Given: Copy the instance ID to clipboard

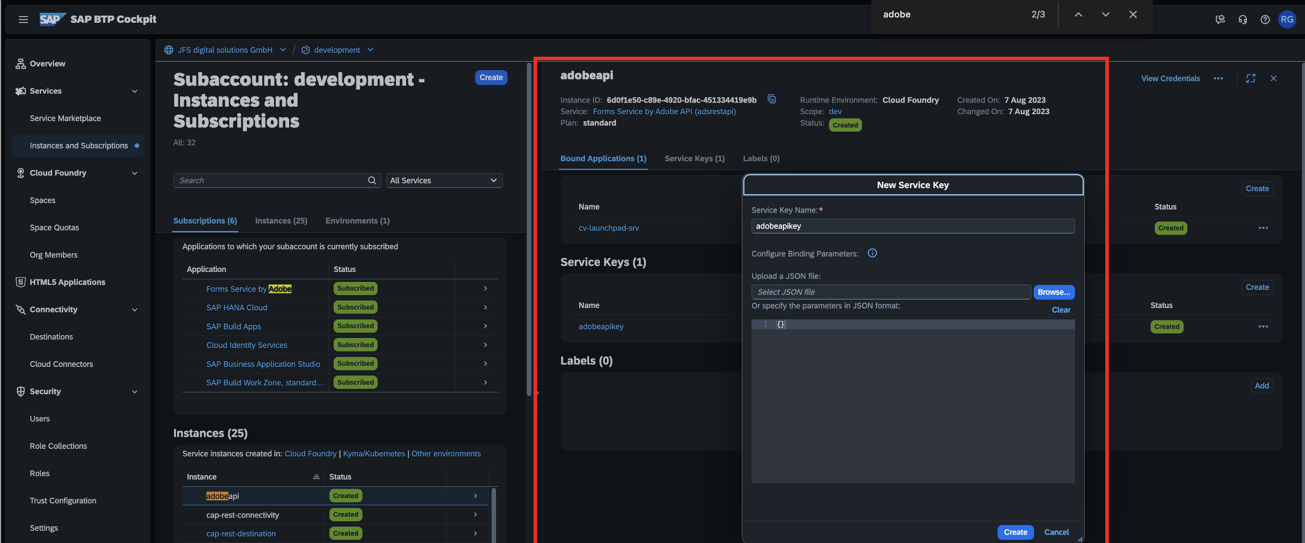Looking at the screenshot, I should 771,100.
